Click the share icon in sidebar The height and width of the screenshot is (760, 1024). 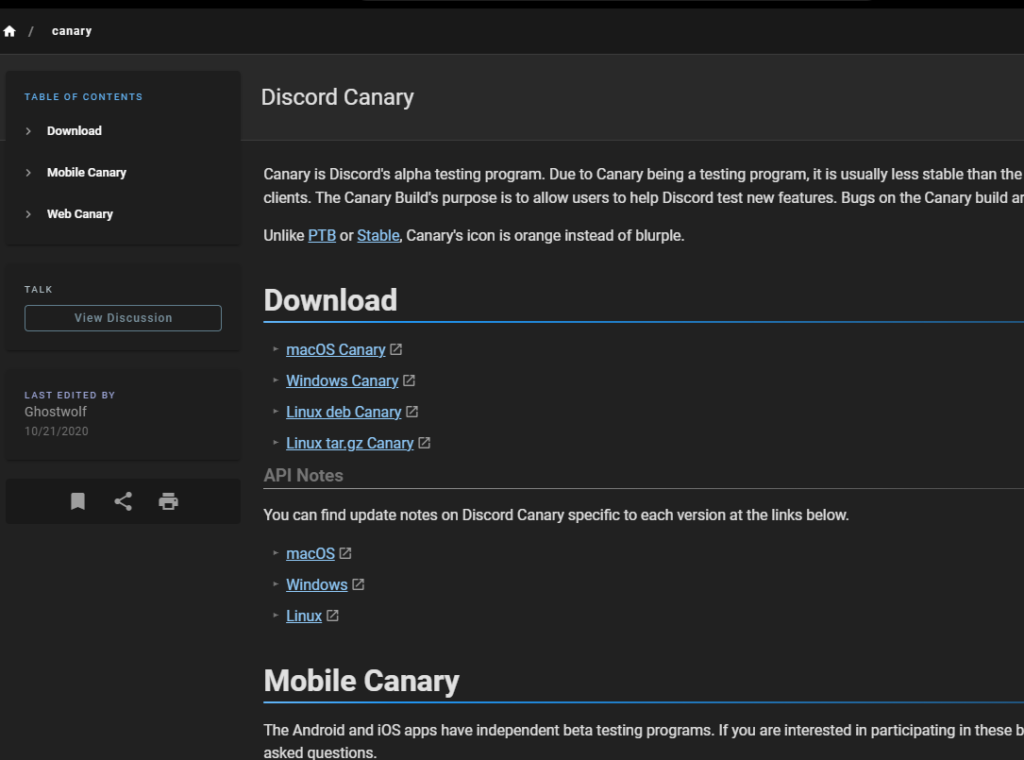pos(123,502)
